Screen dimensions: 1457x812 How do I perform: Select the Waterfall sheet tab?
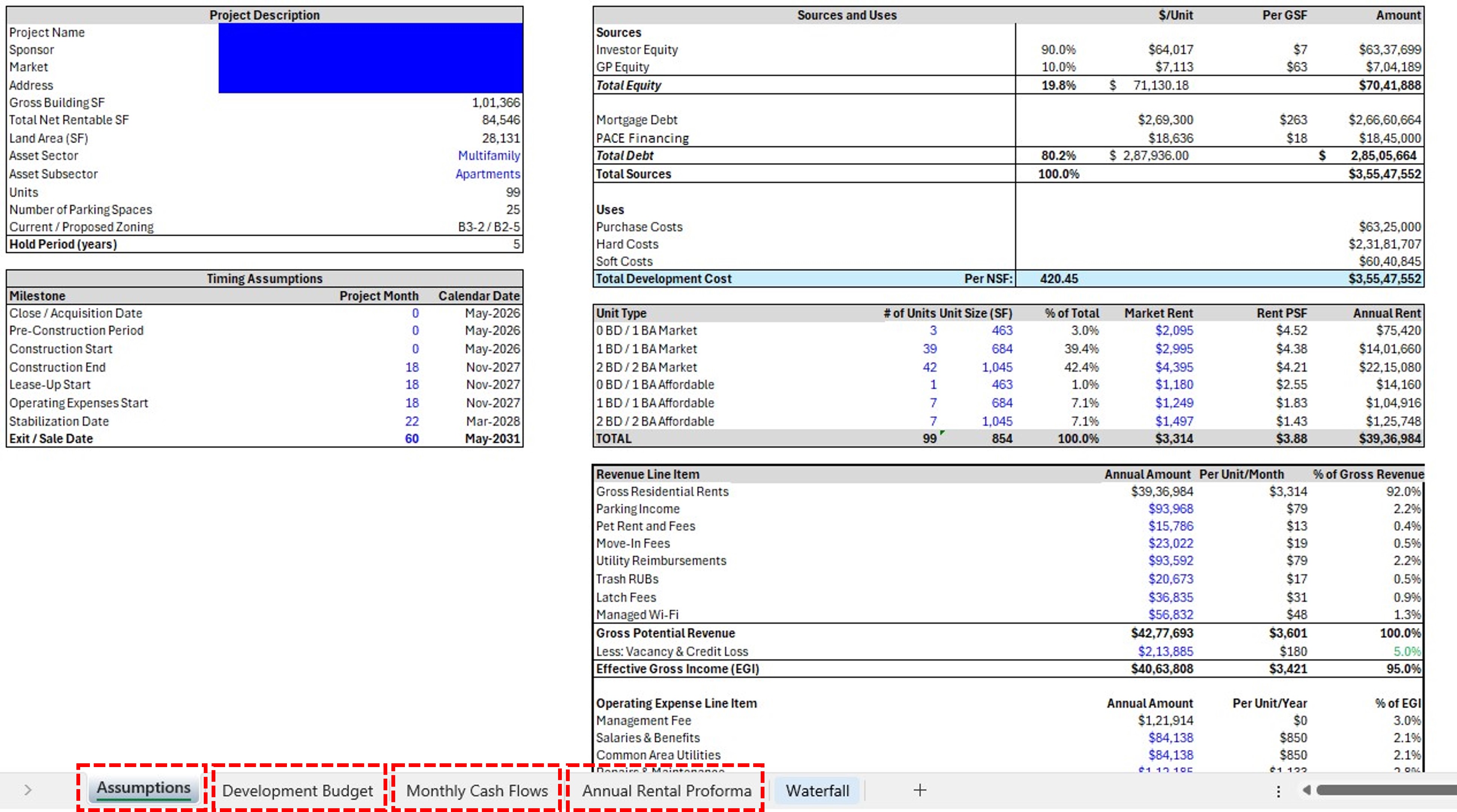pyautogui.click(x=817, y=791)
